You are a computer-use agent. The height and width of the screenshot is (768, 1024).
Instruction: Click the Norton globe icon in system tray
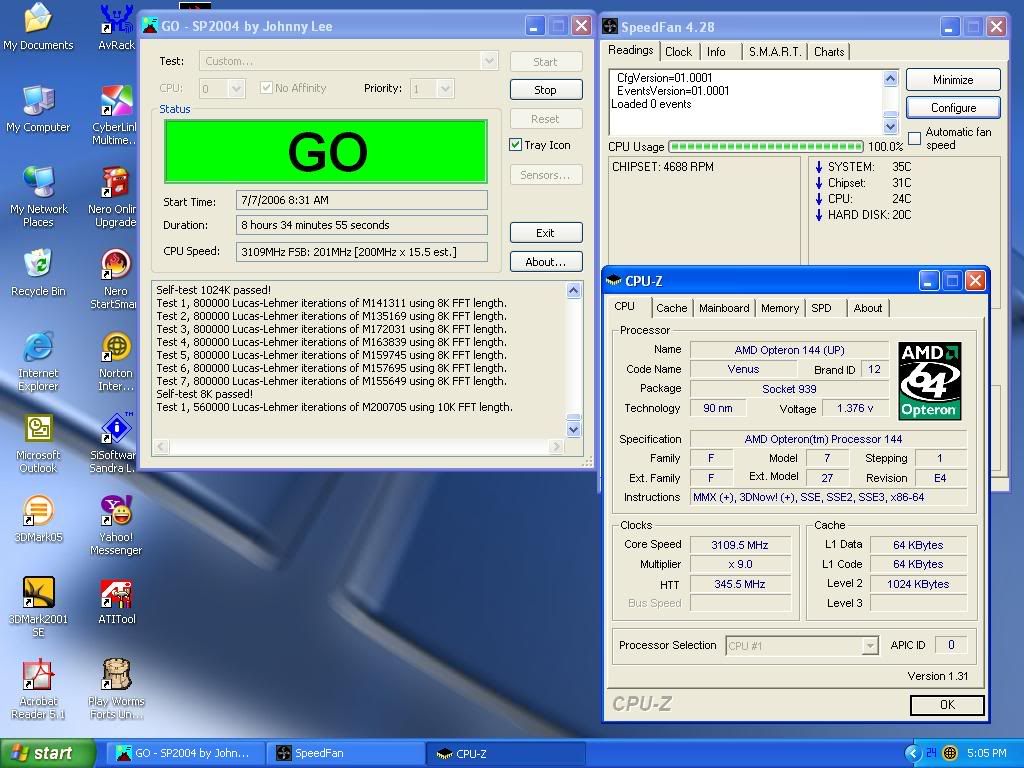950,753
